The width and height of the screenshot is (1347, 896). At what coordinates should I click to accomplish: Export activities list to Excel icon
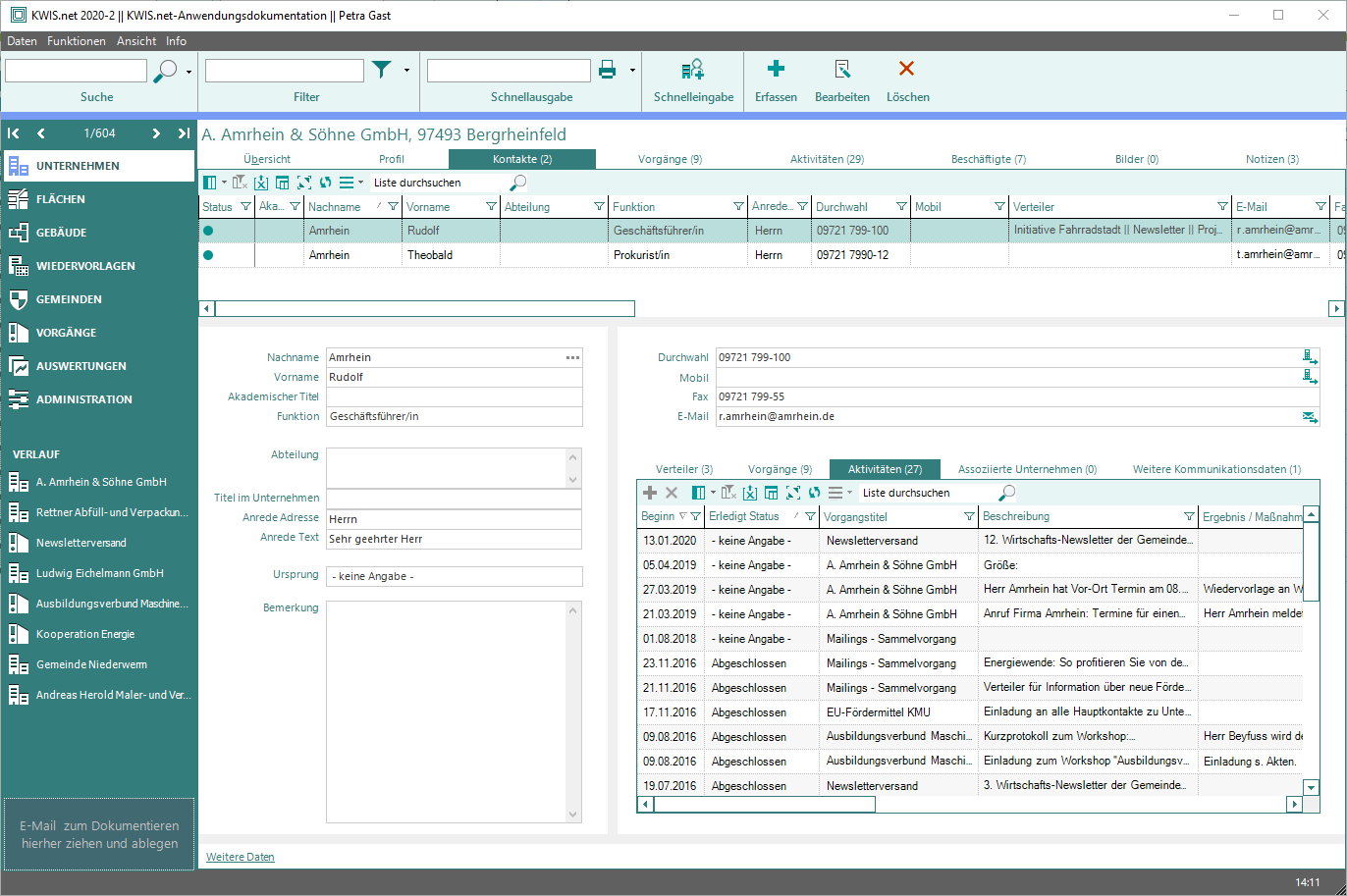[750, 493]
